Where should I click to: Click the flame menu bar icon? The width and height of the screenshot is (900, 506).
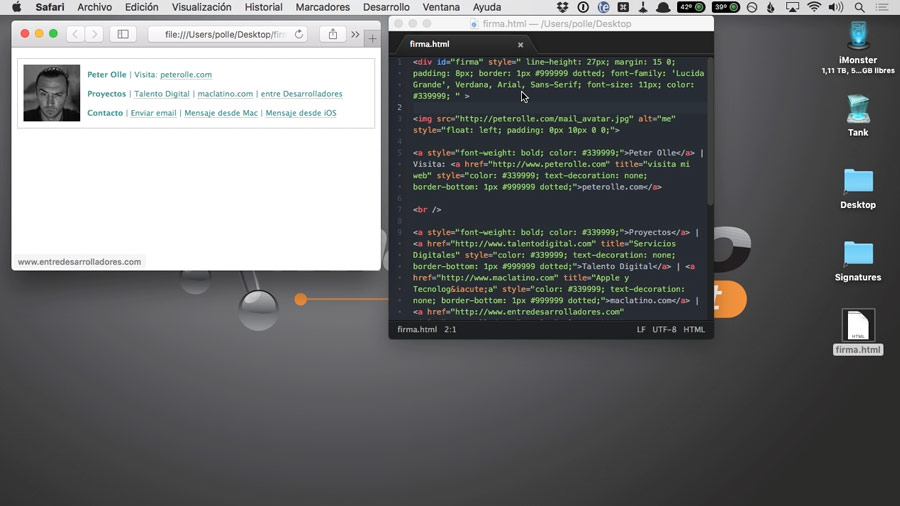pos(771,7)
